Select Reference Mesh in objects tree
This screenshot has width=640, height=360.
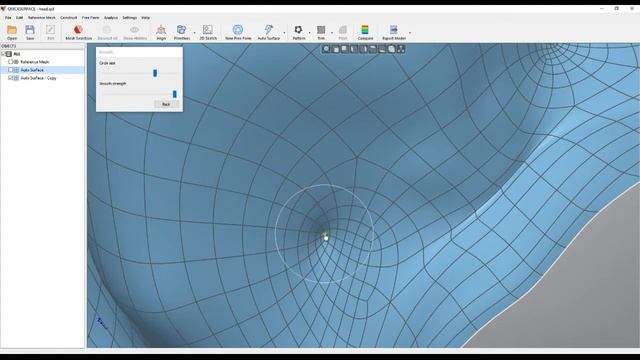[x=34, y=62]
